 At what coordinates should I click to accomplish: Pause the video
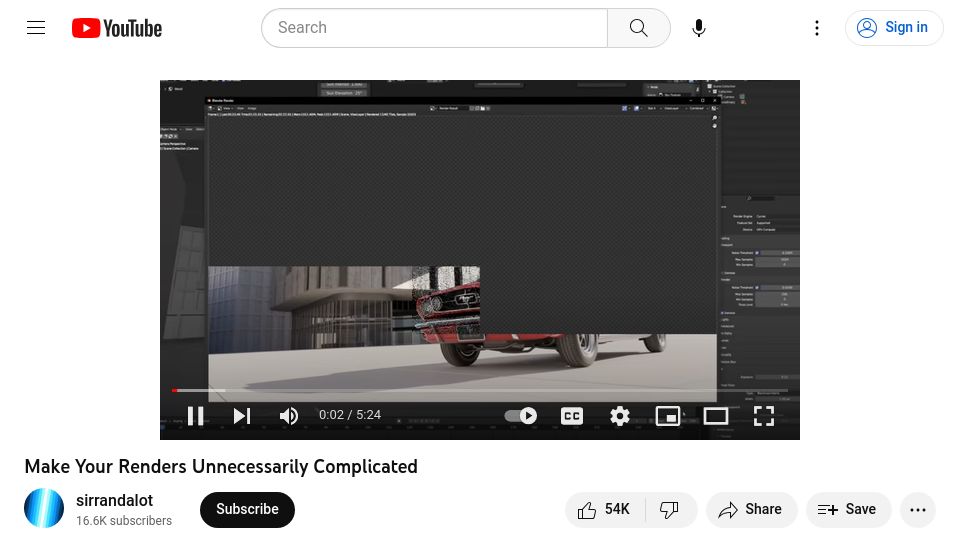(x=195, y=416)
